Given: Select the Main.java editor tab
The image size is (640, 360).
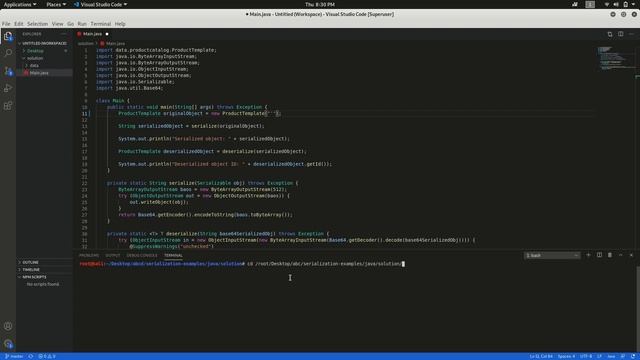Looking at the screenshot, I should coord(93,34).
